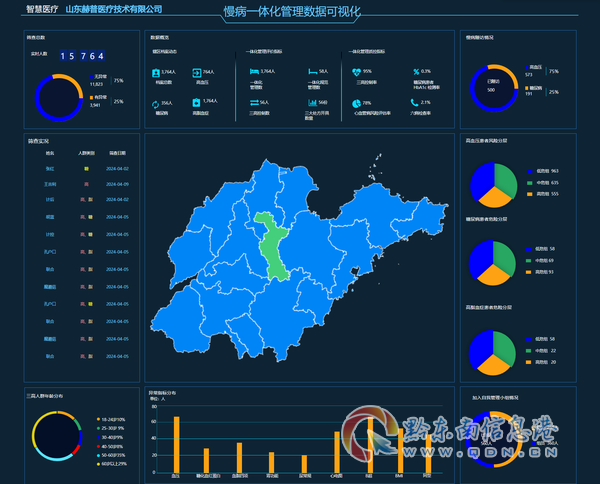This screenshot has width=600, height=484.
Task: Click the clipboard icon beside 1,764人
Action: click(x=196, y=103)
